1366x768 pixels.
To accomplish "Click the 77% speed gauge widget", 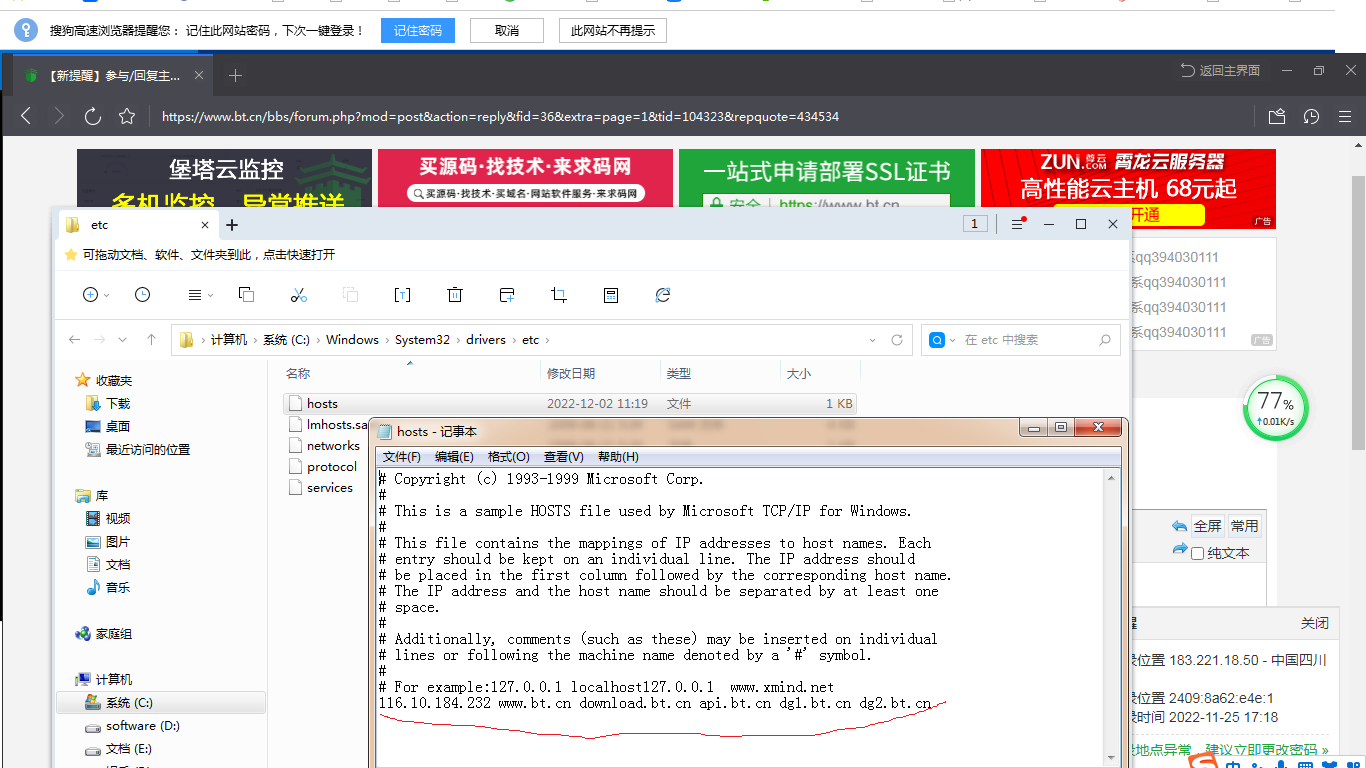I will coord(1275,409).
